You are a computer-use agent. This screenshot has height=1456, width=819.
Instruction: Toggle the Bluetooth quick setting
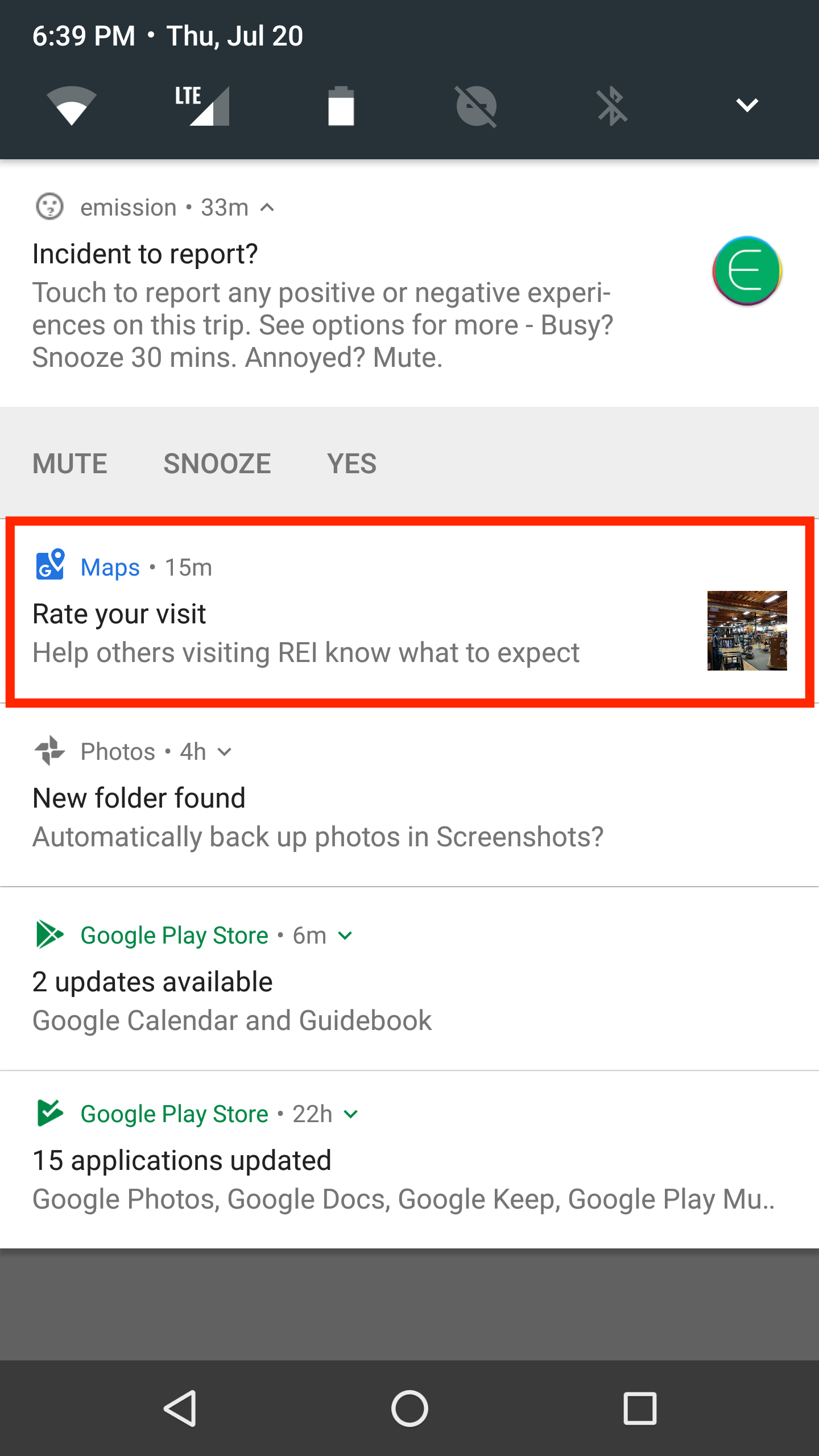coord(612,106)
